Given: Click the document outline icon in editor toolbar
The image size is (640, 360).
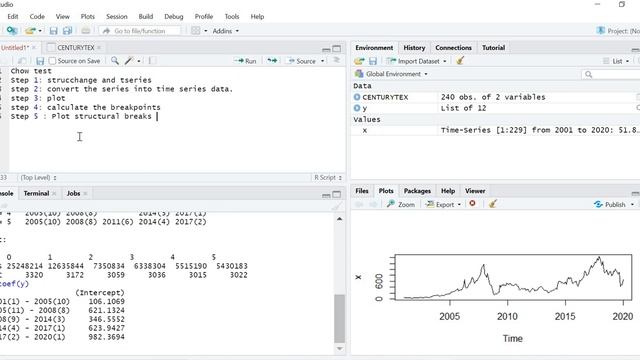Looking at the screenshot, I should (x=337, y=60).
